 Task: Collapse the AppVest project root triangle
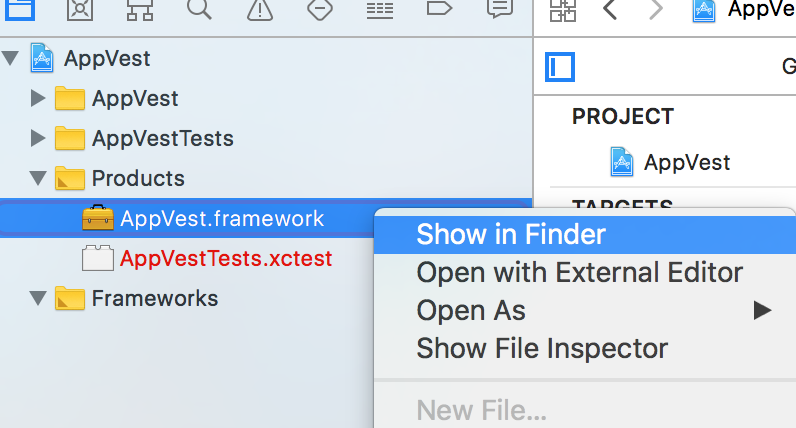pyautogui.click(x=10, y=58)
